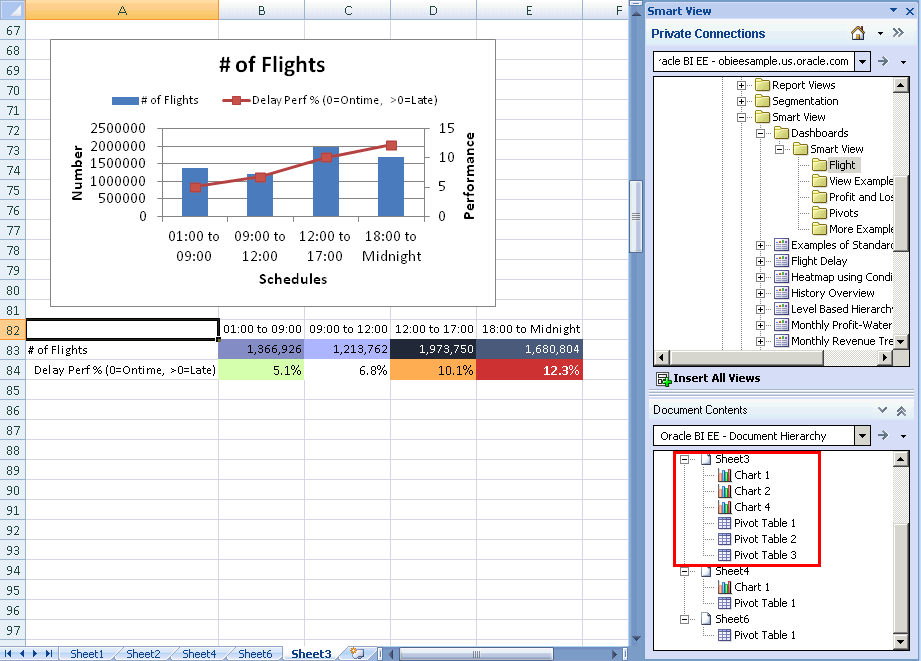Viewport: 921px width, 661px height.
Task: Click the double up-chevron in Document Contents
Action: [x=901, y=411]
